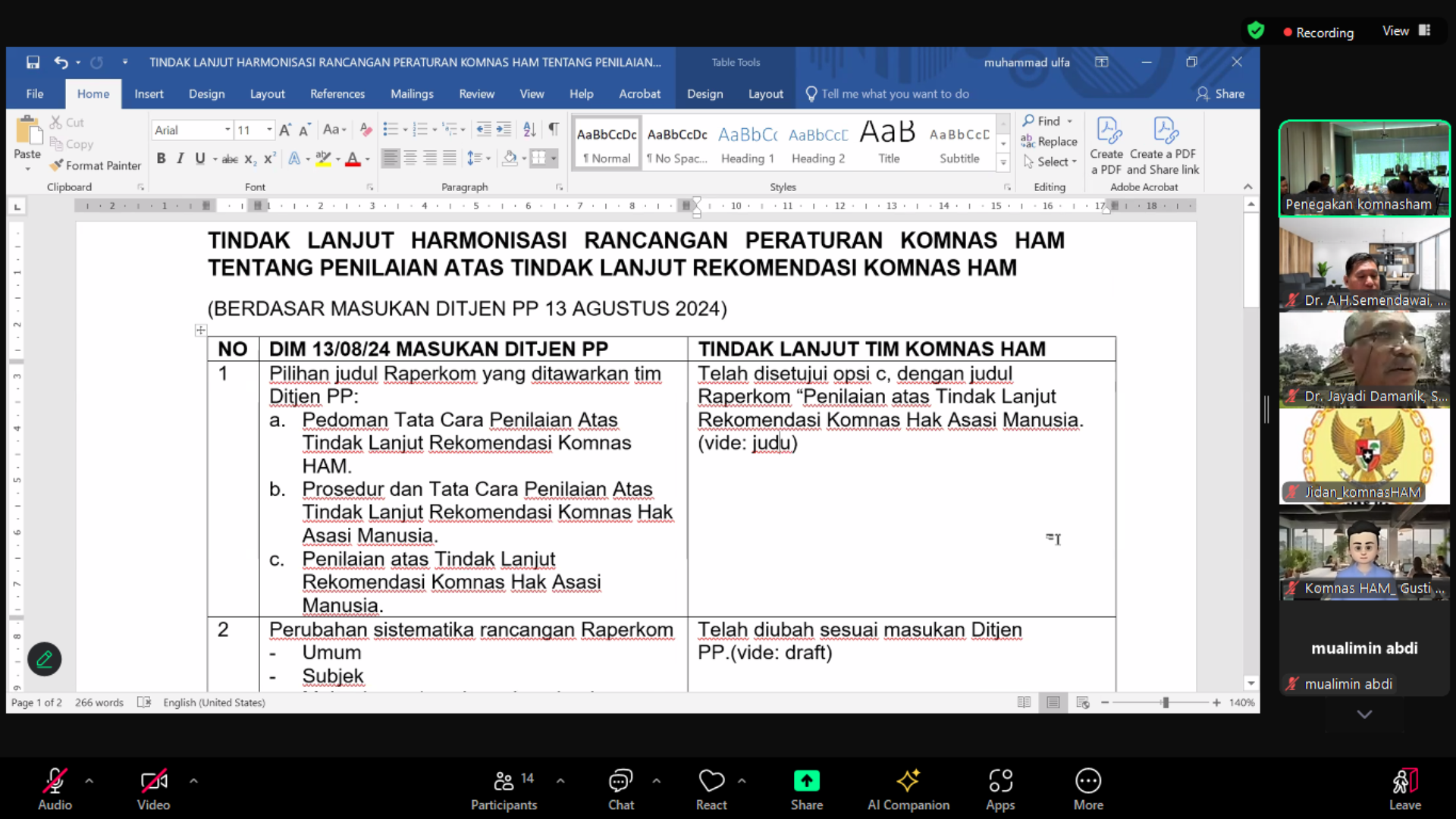Start camera with Video button
Viewport: 1456px width, 819px height.
[x=153, y=789]
